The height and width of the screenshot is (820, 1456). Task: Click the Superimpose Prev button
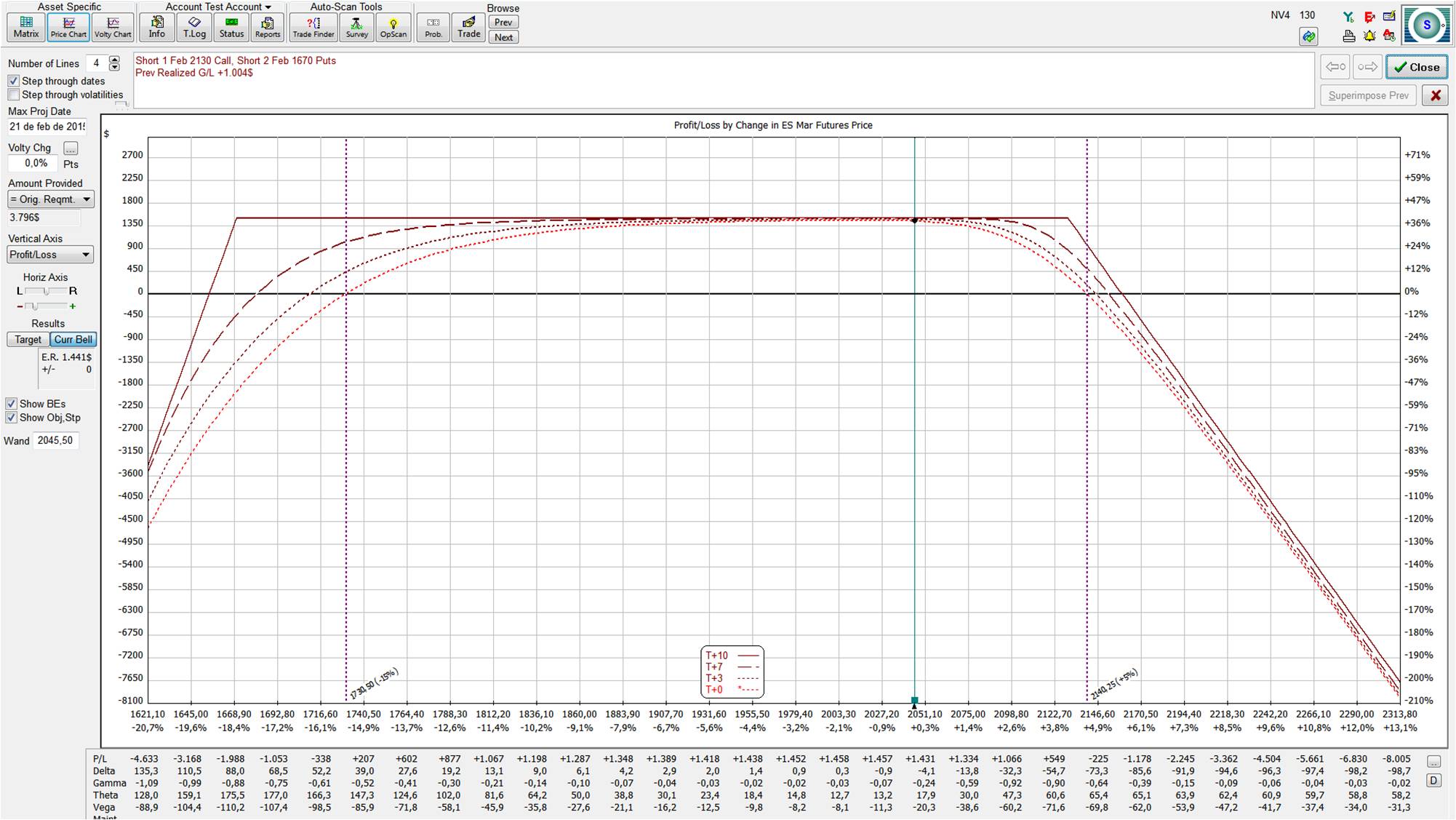[1368, 95]
